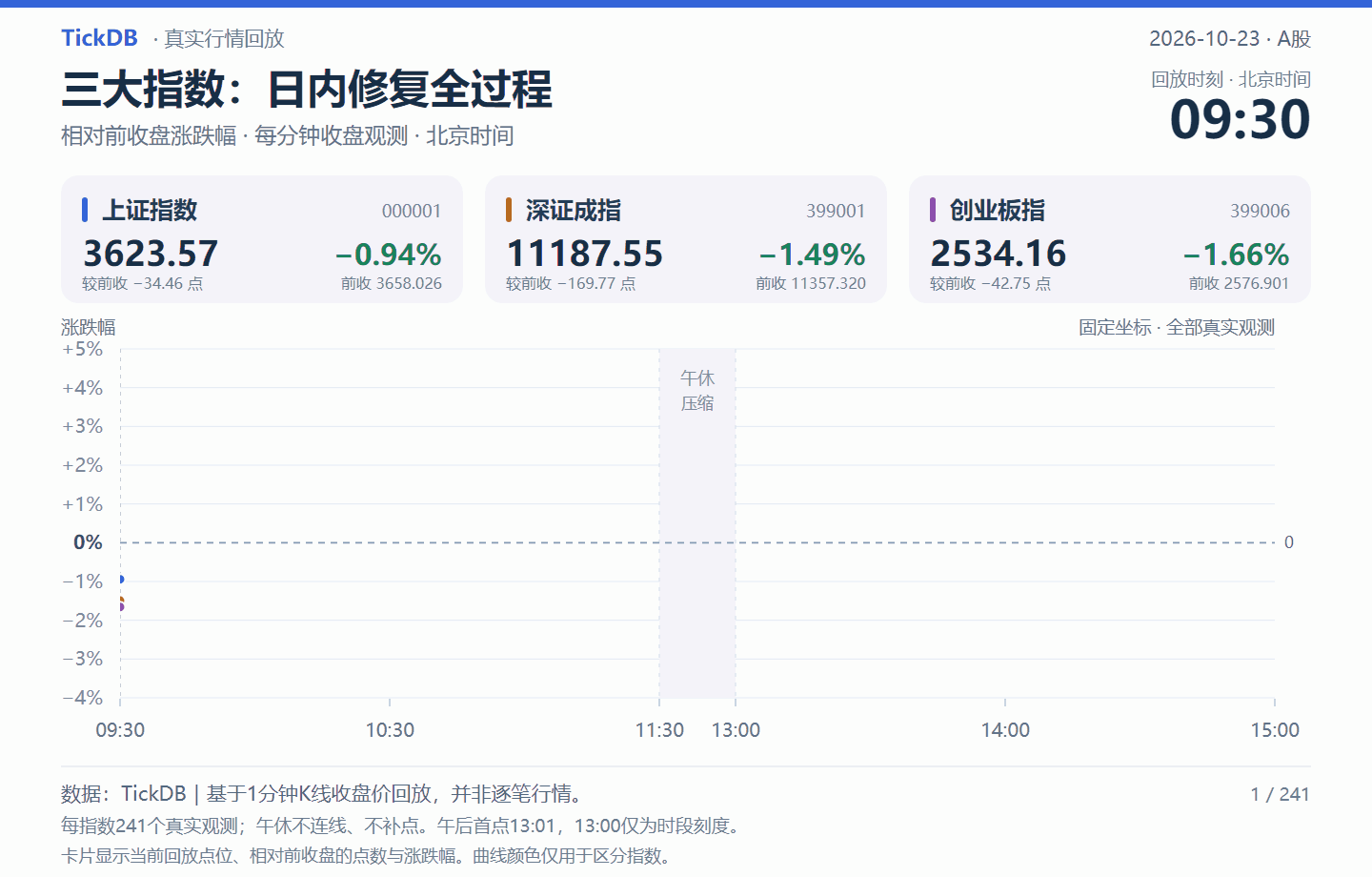
Task: Click the subtitle '相对前收盘涨跌幅 · 每分钟收盘观测'
Action: [x=234, y=136]
